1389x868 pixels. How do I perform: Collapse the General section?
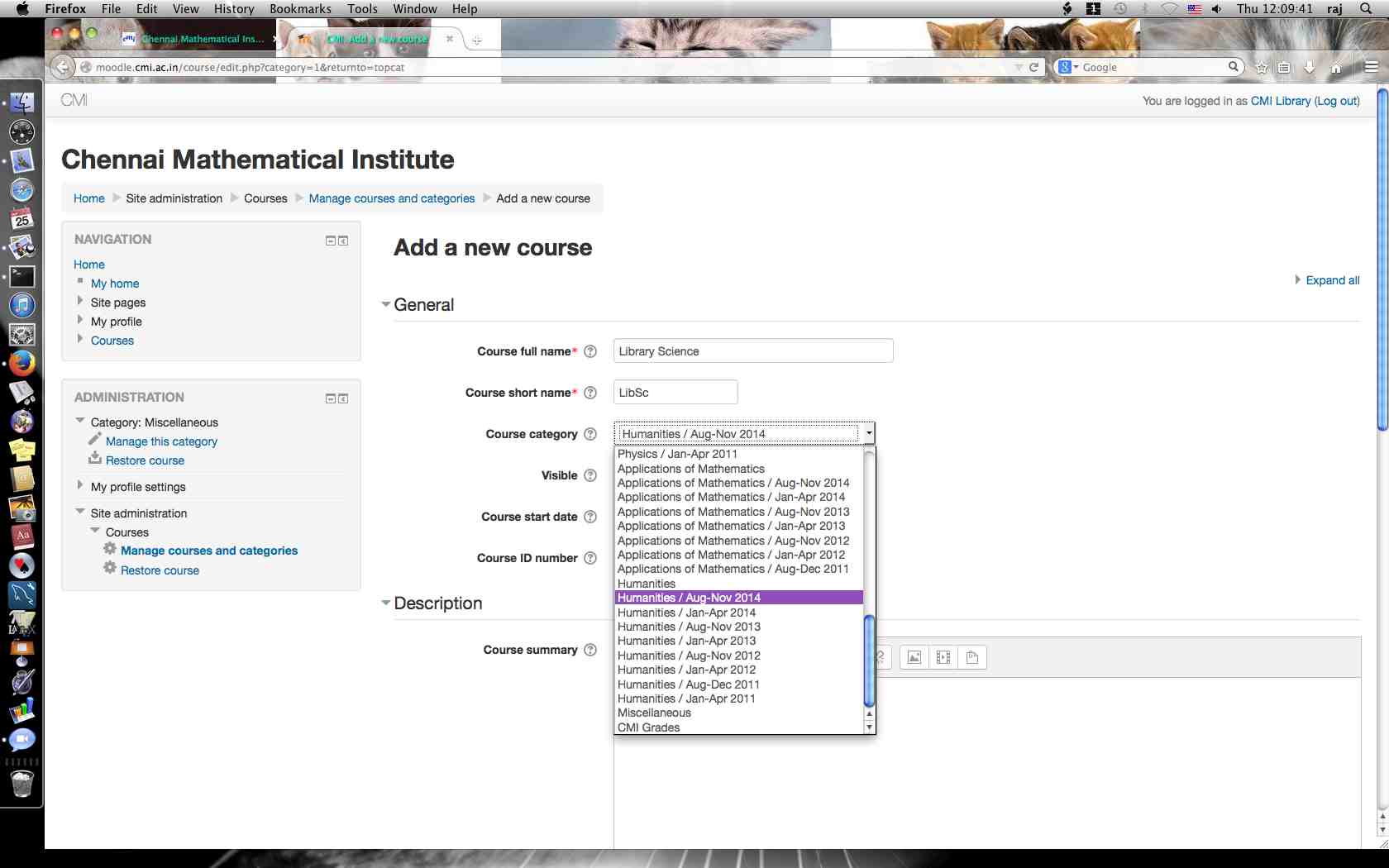[x=386, y=304]
